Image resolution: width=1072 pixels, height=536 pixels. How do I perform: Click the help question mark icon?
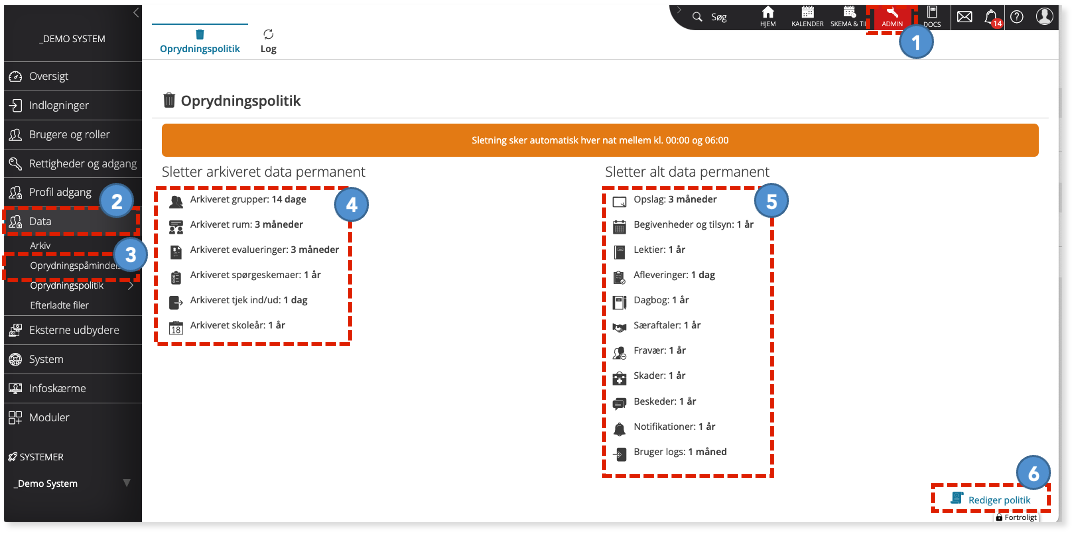tap(1017, 16)
